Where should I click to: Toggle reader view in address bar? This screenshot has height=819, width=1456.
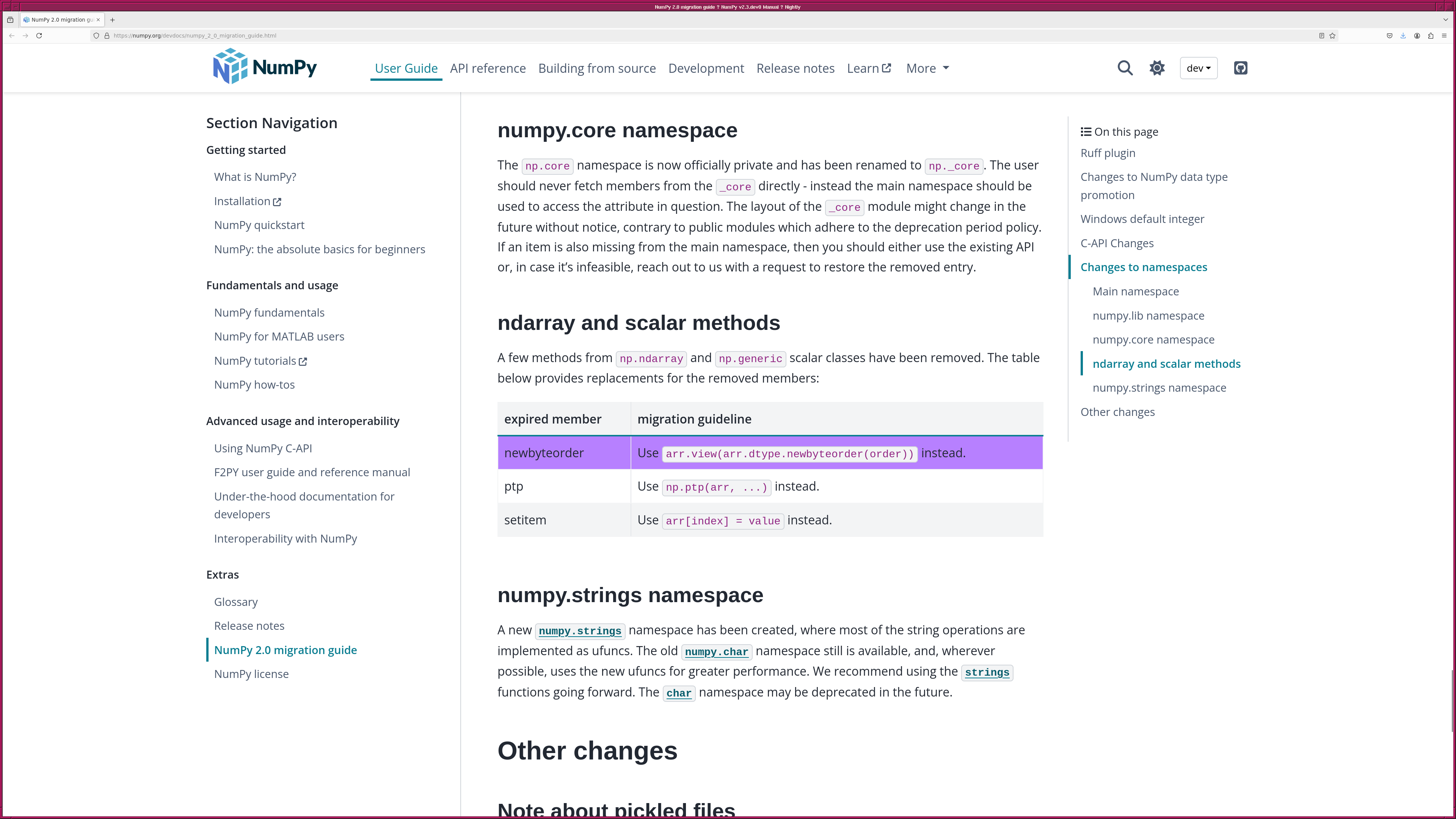pyautogui.click(x=1321, y=36)
